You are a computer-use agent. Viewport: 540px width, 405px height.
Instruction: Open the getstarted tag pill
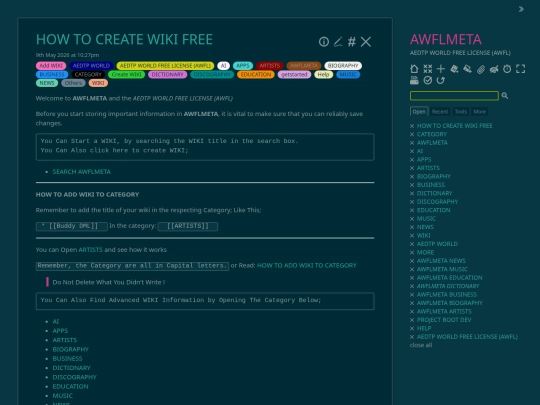click(x=294, y=74)
